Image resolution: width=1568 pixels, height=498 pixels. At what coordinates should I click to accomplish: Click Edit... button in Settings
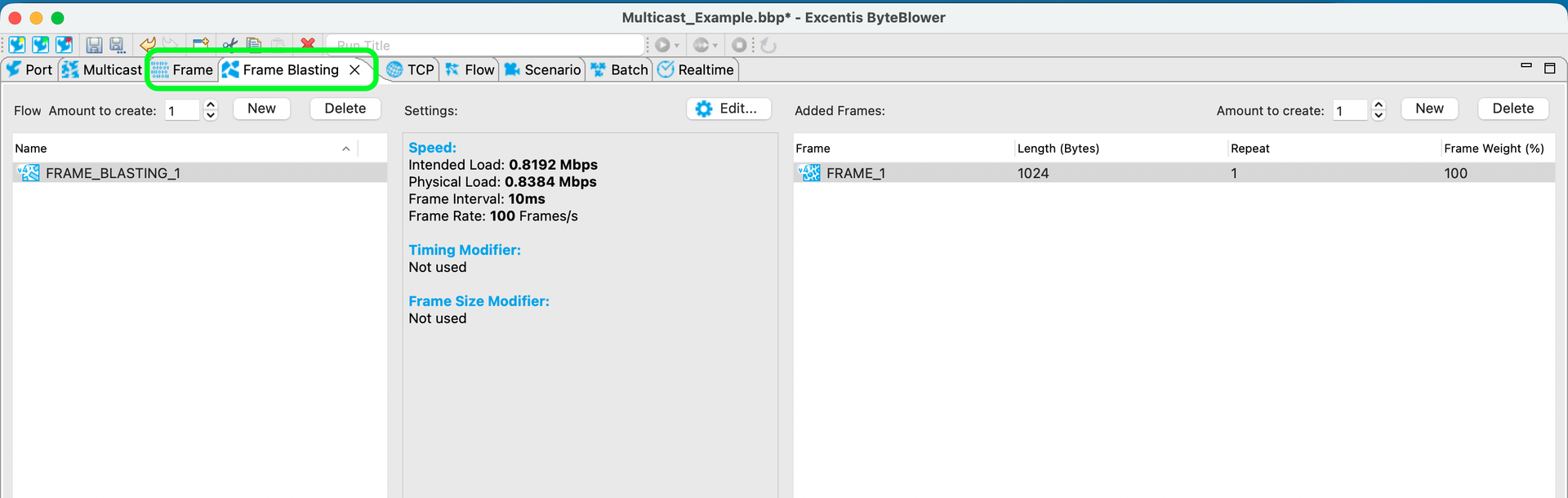click(x=728, y=109)
